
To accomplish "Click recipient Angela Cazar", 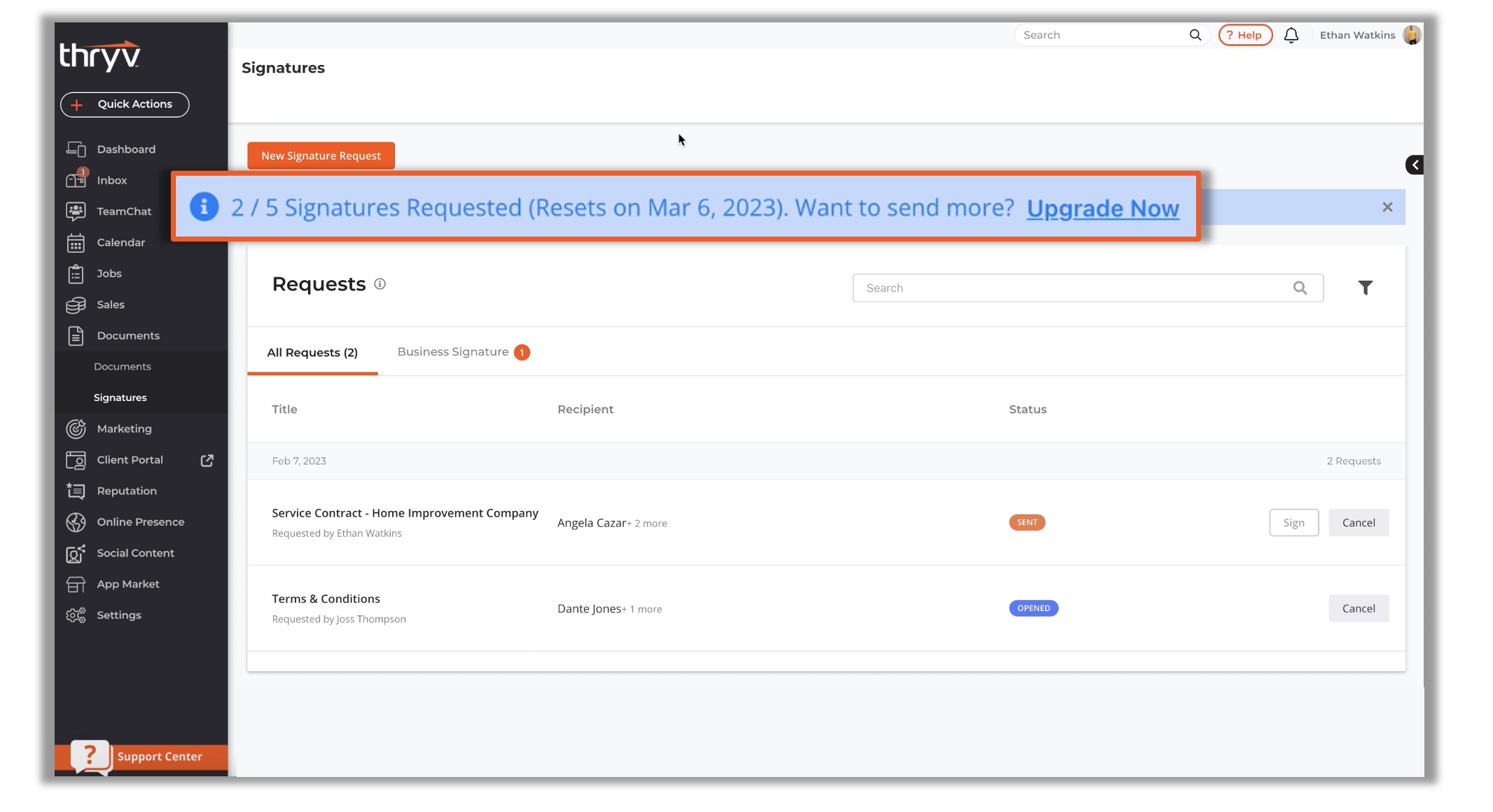I will point(592,523).
